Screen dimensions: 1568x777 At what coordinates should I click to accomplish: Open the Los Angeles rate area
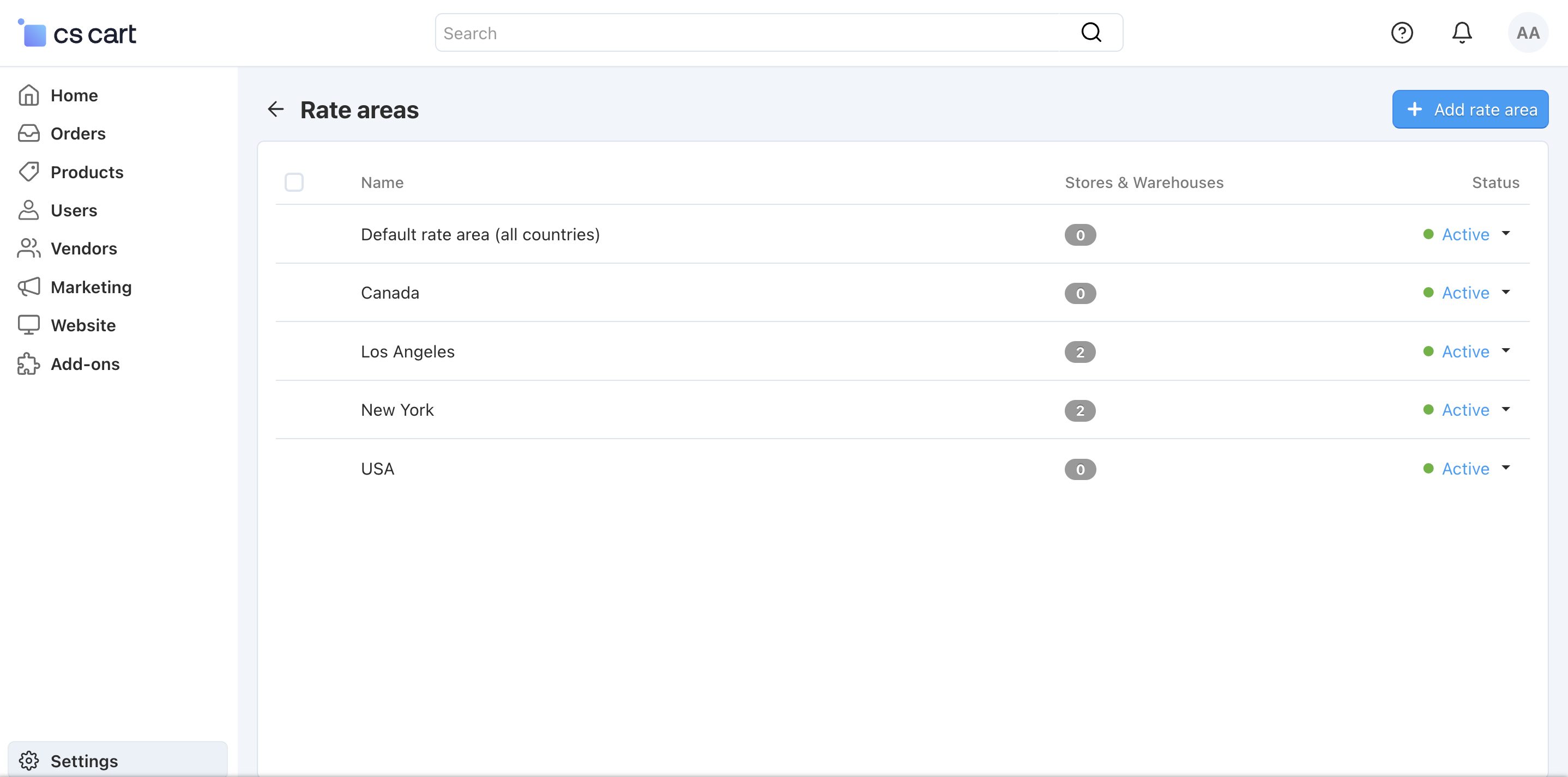point(408,351)
